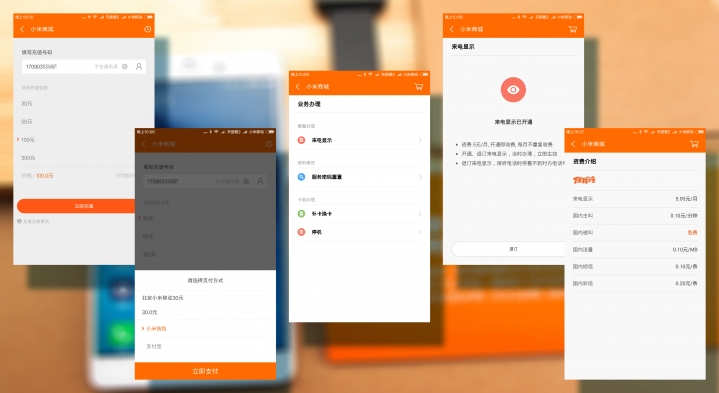Tap the green 补卡换卡 icon
Viewport: 719px width, 393px height.
coord(301,214)
